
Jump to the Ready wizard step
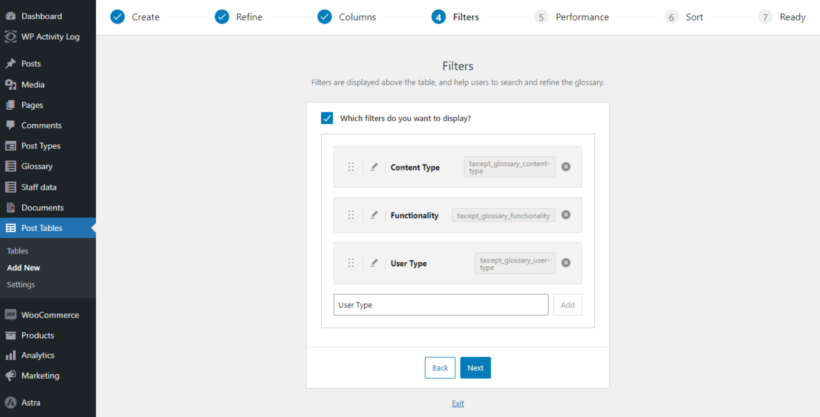pos(782,17)
